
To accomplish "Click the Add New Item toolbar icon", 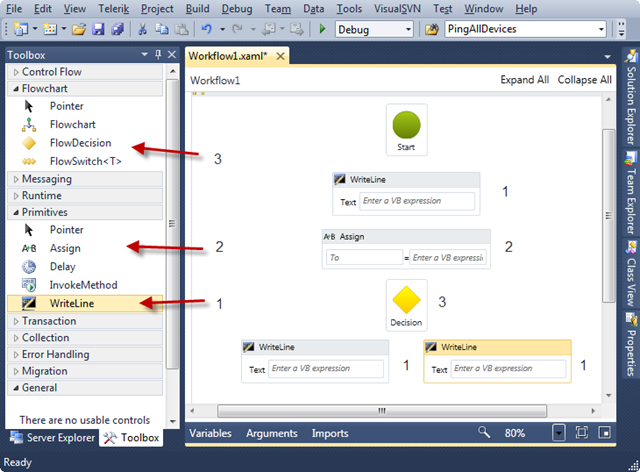I will click(x=50, y=29).
